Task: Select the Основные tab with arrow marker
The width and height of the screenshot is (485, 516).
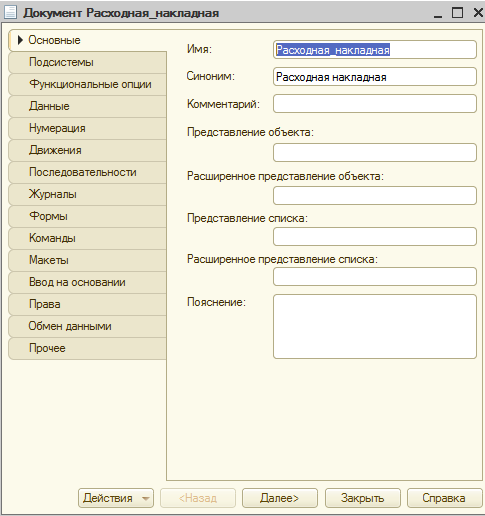Action: (x=87, y=40)
